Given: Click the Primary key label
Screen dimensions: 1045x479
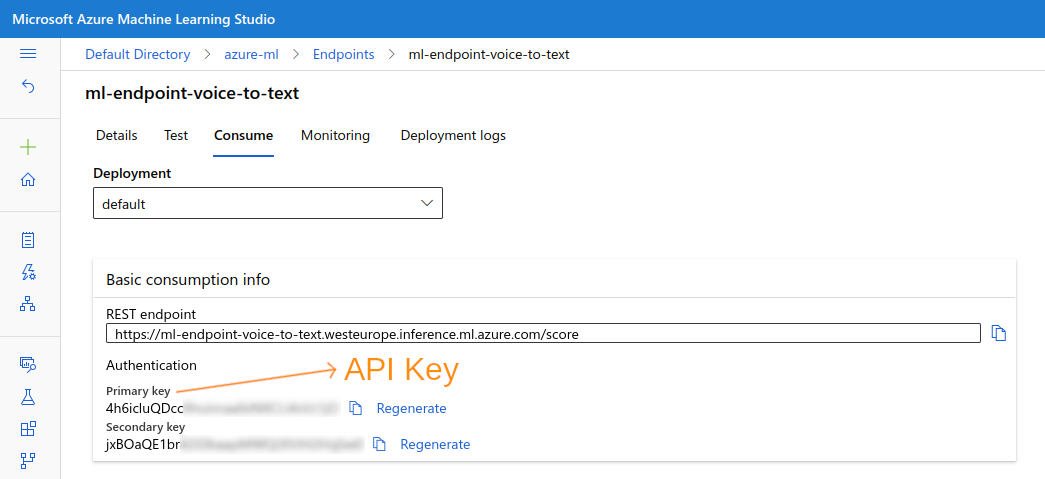Looking at the screenshot, I should (x=138, y=391).
